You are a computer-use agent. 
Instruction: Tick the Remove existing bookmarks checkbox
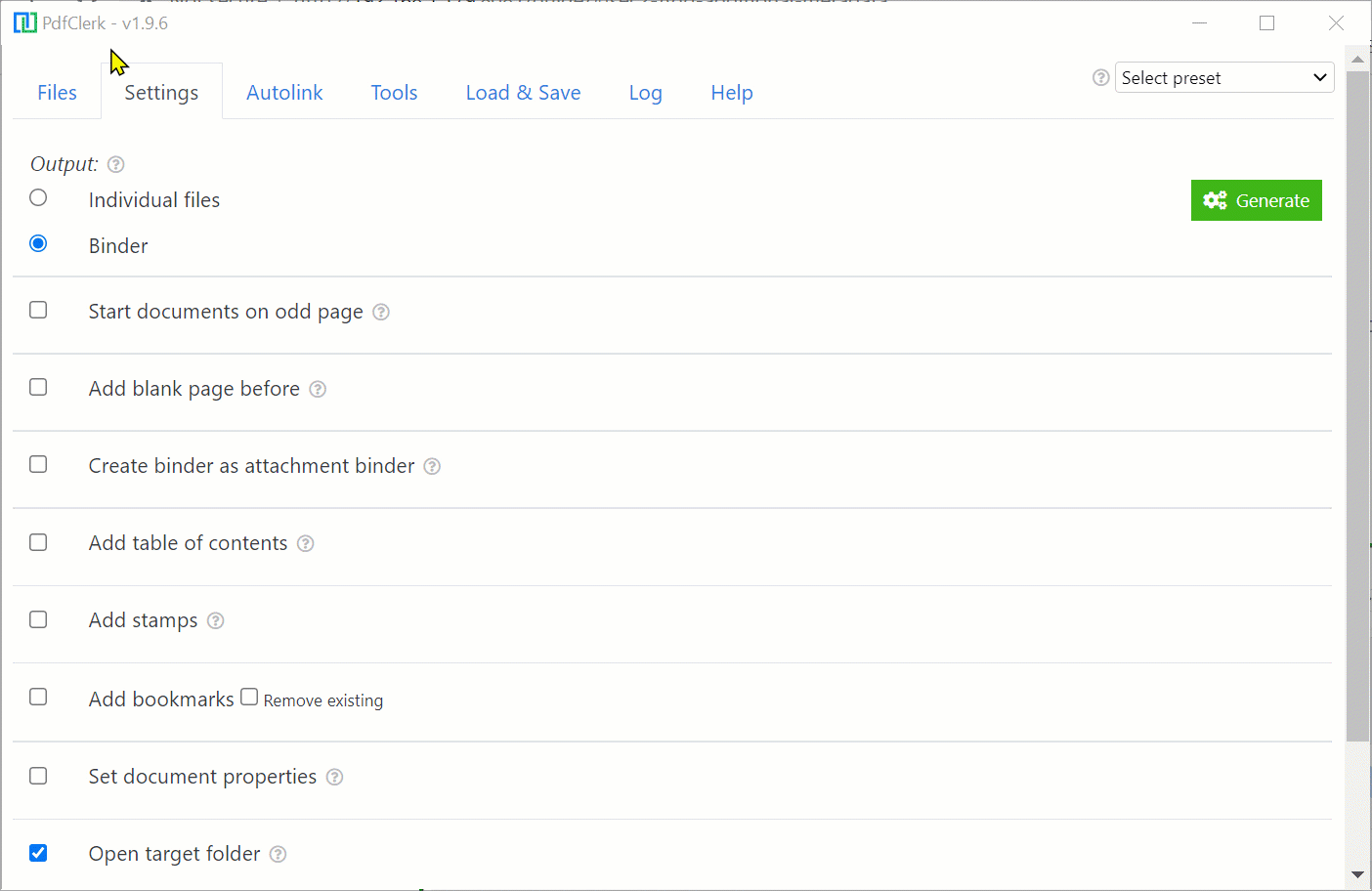pos(249,697)
